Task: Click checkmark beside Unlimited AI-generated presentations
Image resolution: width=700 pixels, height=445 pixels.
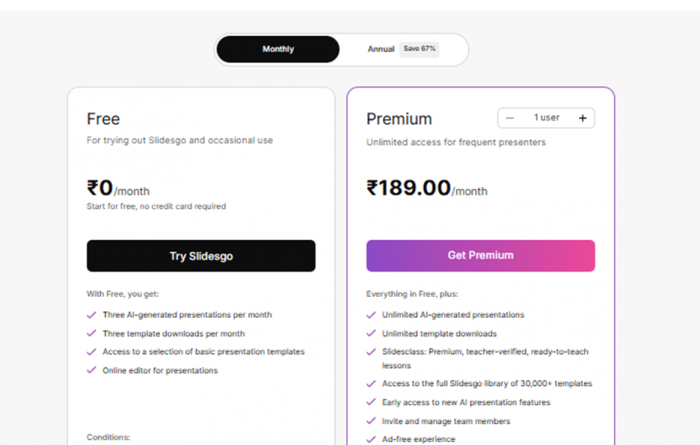Action: point(372,315)
